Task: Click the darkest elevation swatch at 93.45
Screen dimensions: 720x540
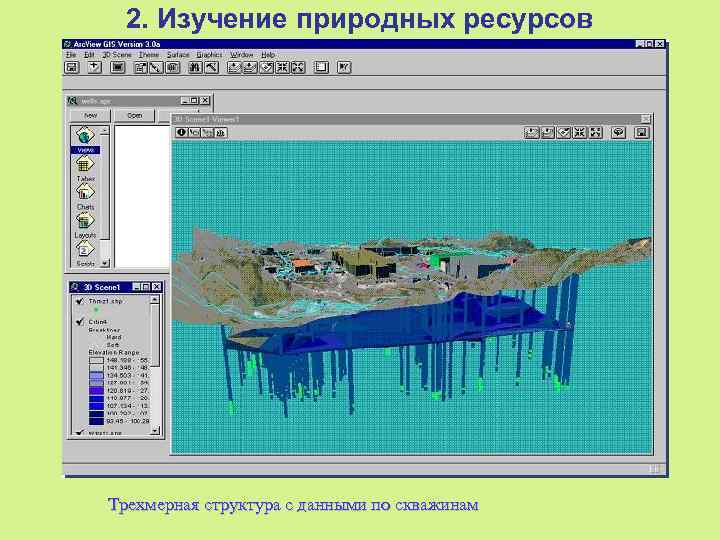Action: (96, 421)
